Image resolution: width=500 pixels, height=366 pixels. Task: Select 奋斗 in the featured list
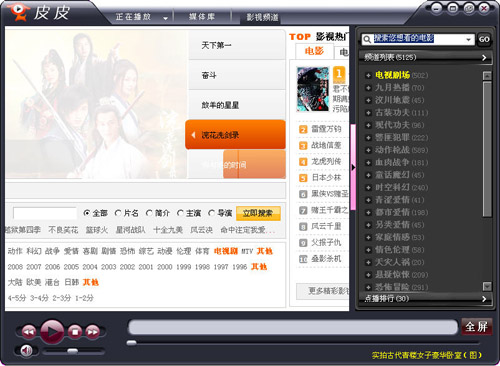237,75
